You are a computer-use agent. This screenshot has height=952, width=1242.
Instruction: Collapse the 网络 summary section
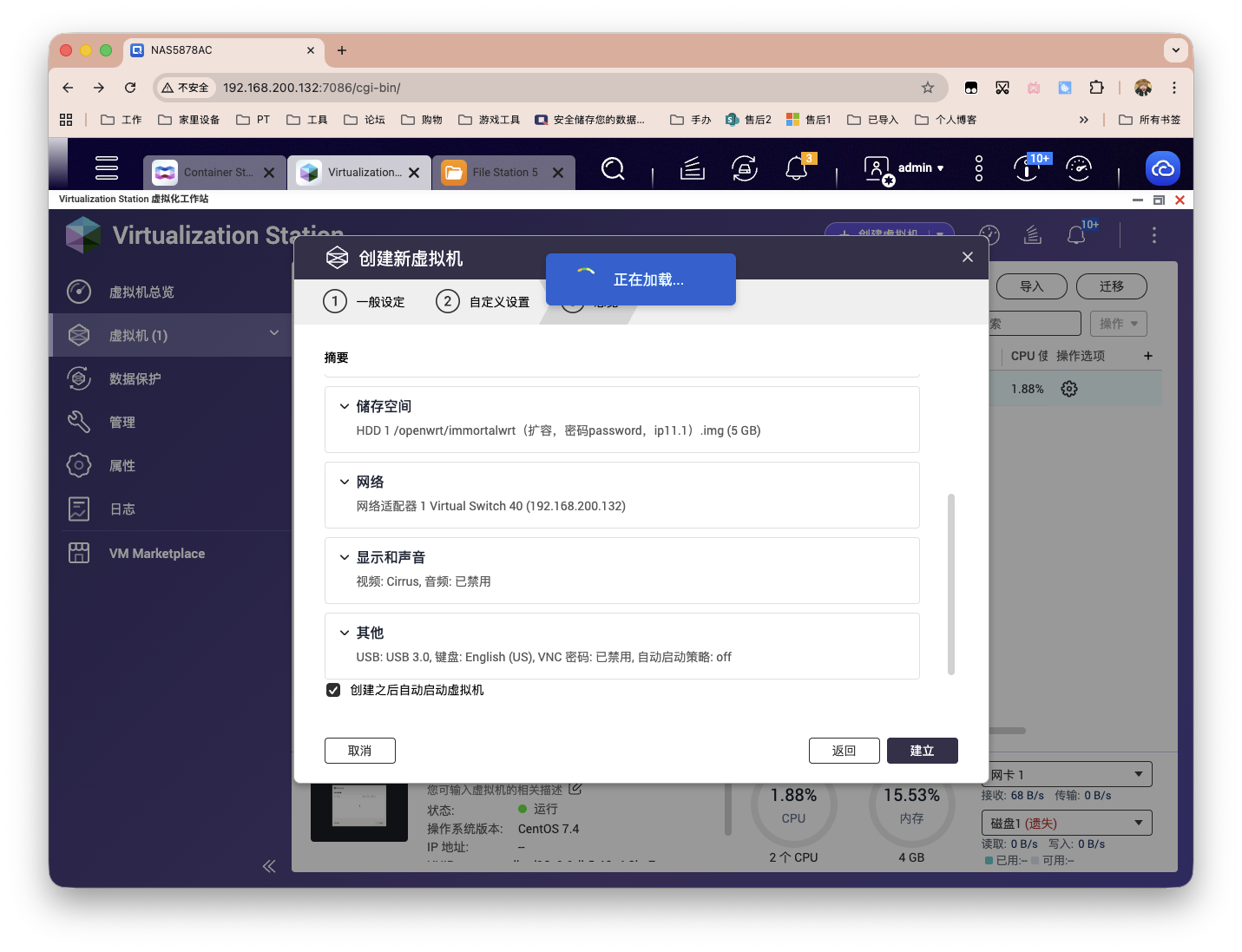pyautogui.click(x=344, y=481)
